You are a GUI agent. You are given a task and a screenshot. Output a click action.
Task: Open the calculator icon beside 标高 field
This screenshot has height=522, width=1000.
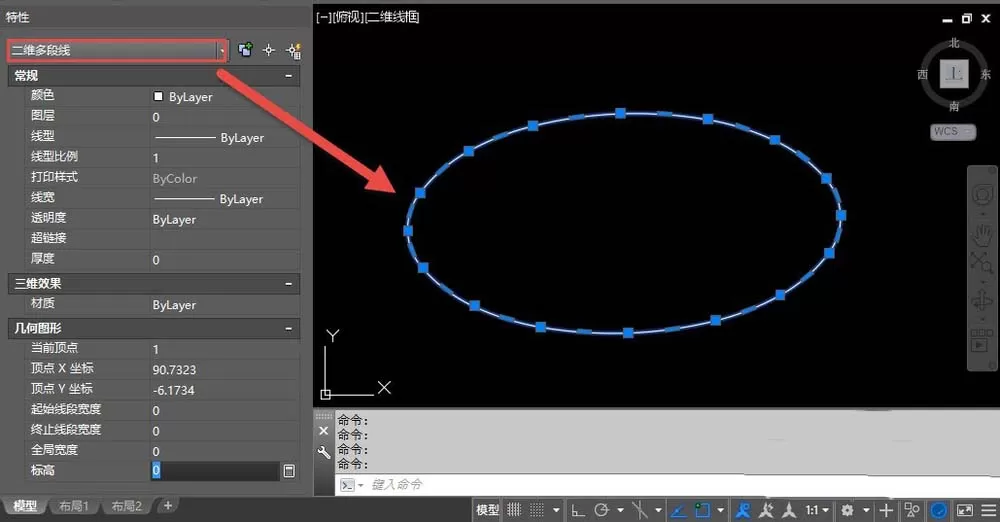289,471
